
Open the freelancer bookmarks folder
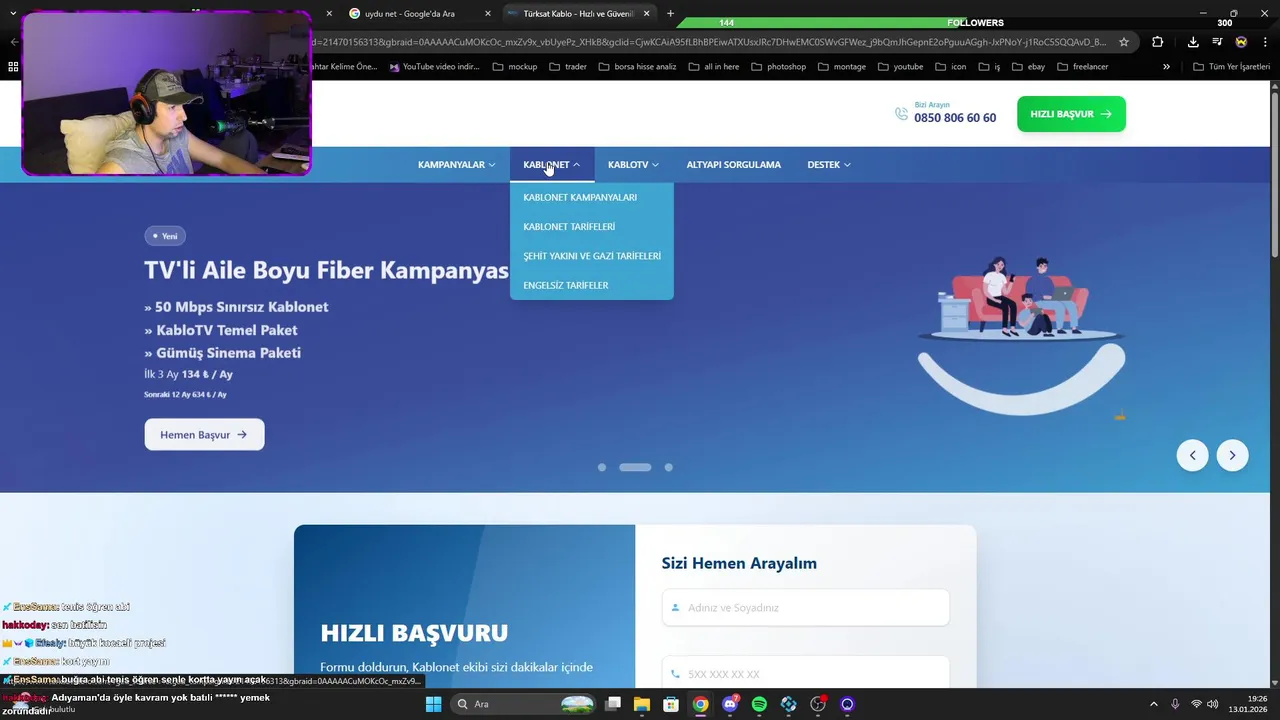[x=1082, y=67]
